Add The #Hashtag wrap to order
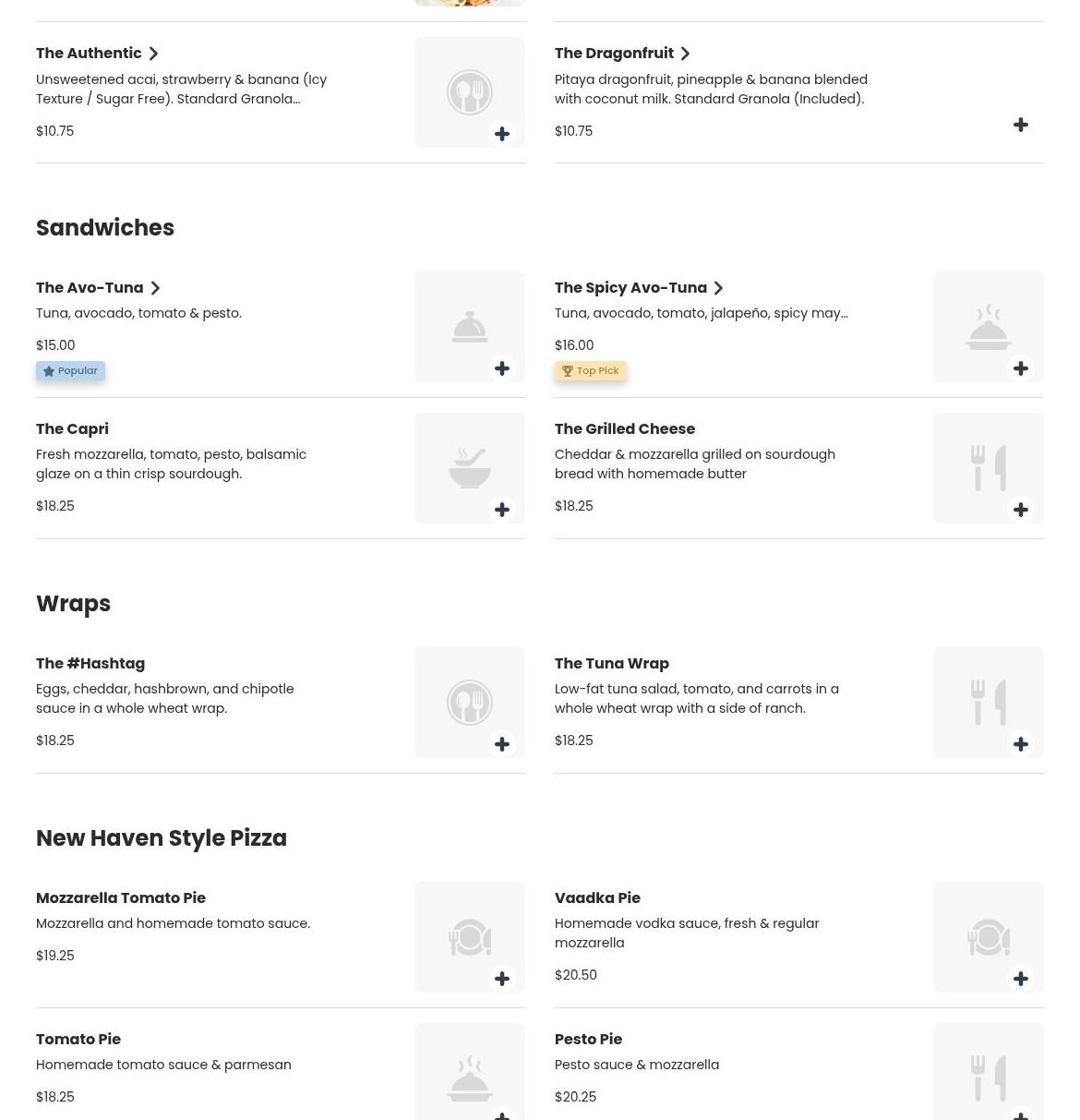This screenshot has height=1120, width=1080. point(502,744)
